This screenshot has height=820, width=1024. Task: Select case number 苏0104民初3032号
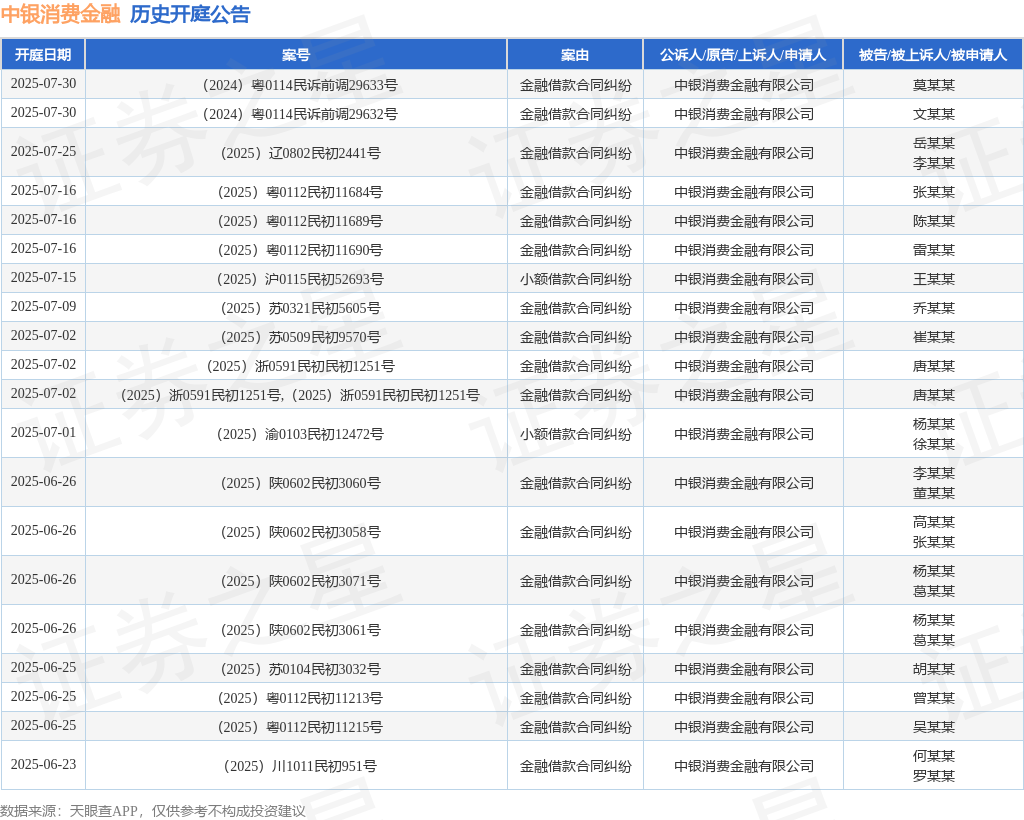[300, 669]
